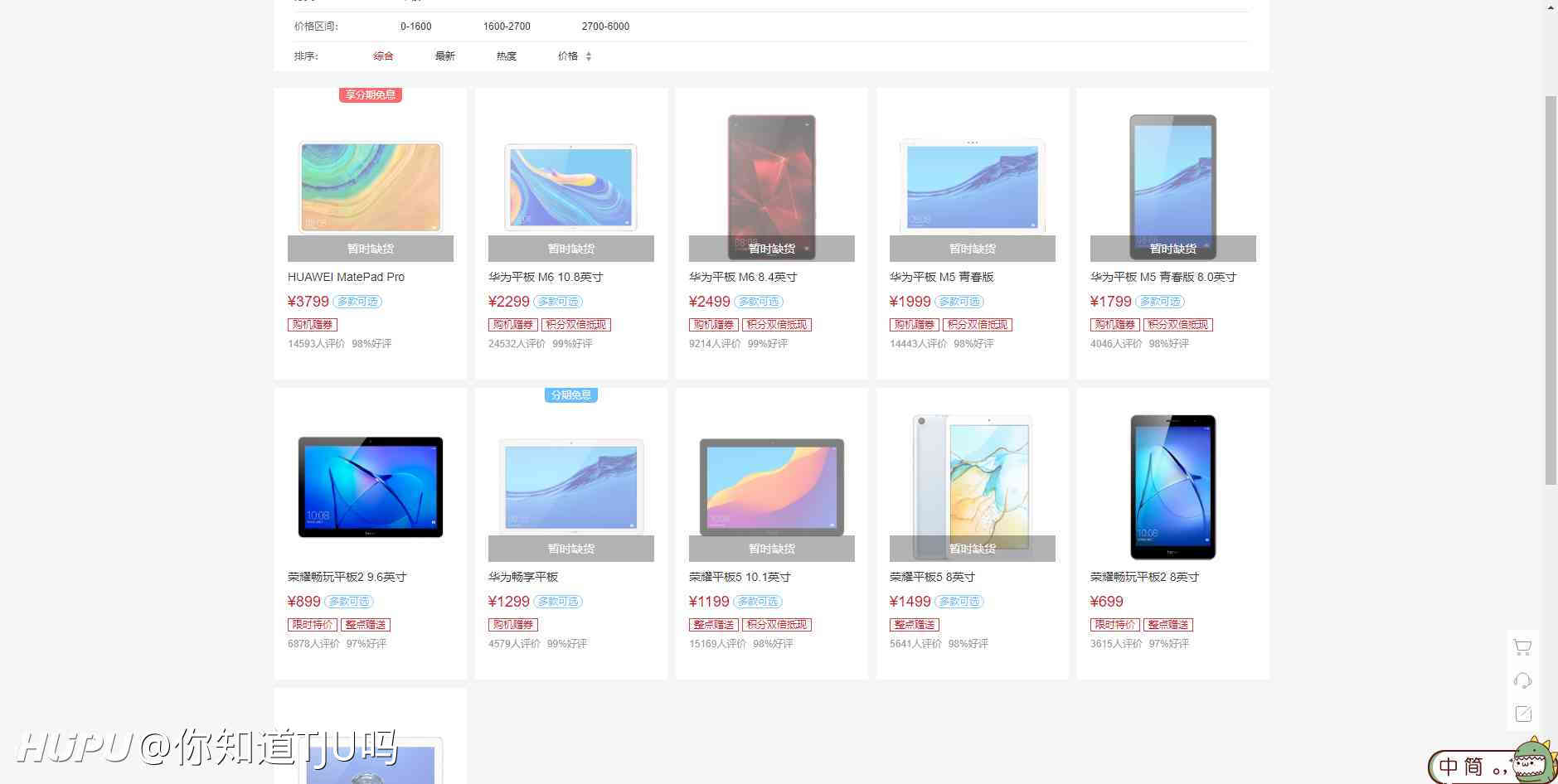The image size is (1558, 784).
Task: Open the customer service headset icon
Action: click(x=1522, y=680)
